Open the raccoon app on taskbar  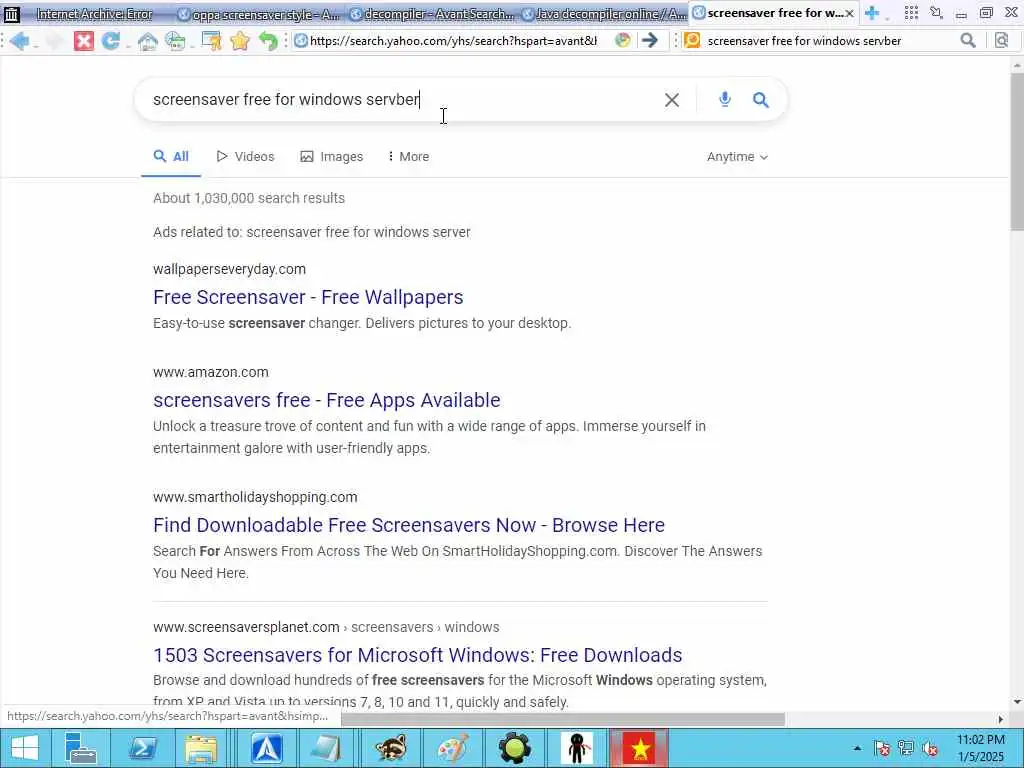pos(391,748)
